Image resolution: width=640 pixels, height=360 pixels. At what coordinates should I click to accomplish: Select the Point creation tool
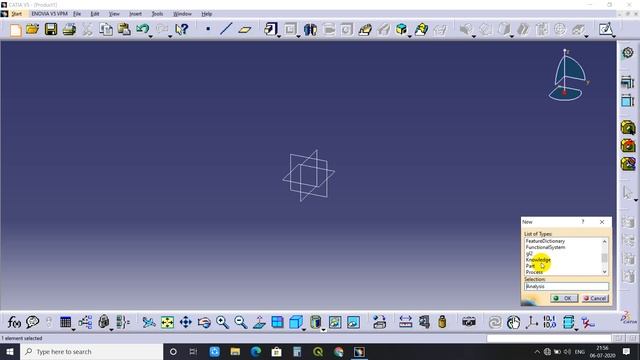point(208,29)
